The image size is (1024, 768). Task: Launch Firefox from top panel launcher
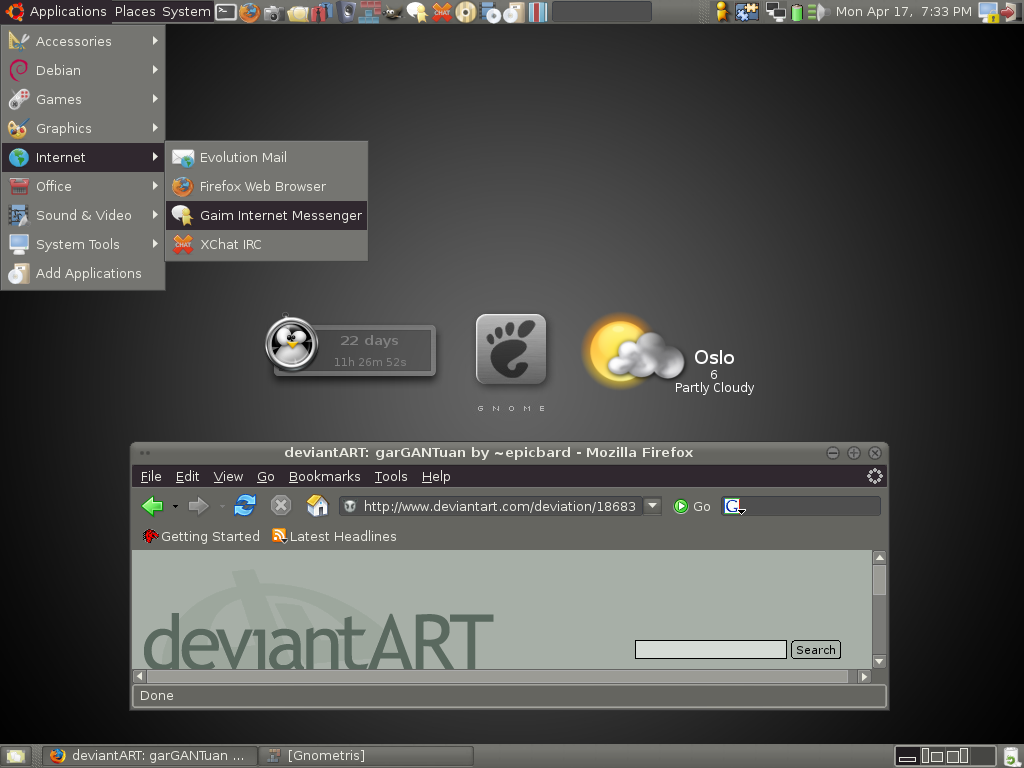pyautogui.click(x=249, y=12)
